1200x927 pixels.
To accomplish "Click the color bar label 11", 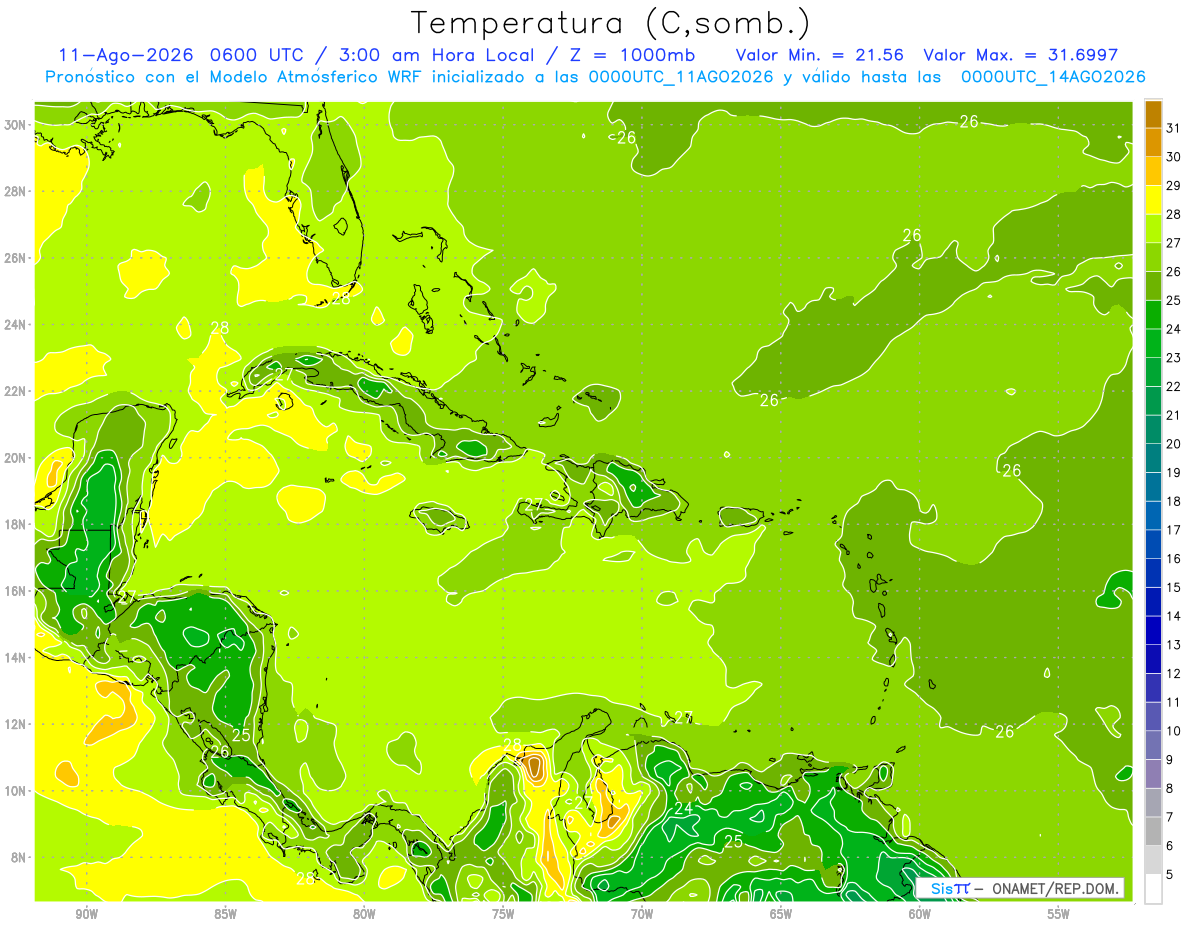I will pos(1174,702).
